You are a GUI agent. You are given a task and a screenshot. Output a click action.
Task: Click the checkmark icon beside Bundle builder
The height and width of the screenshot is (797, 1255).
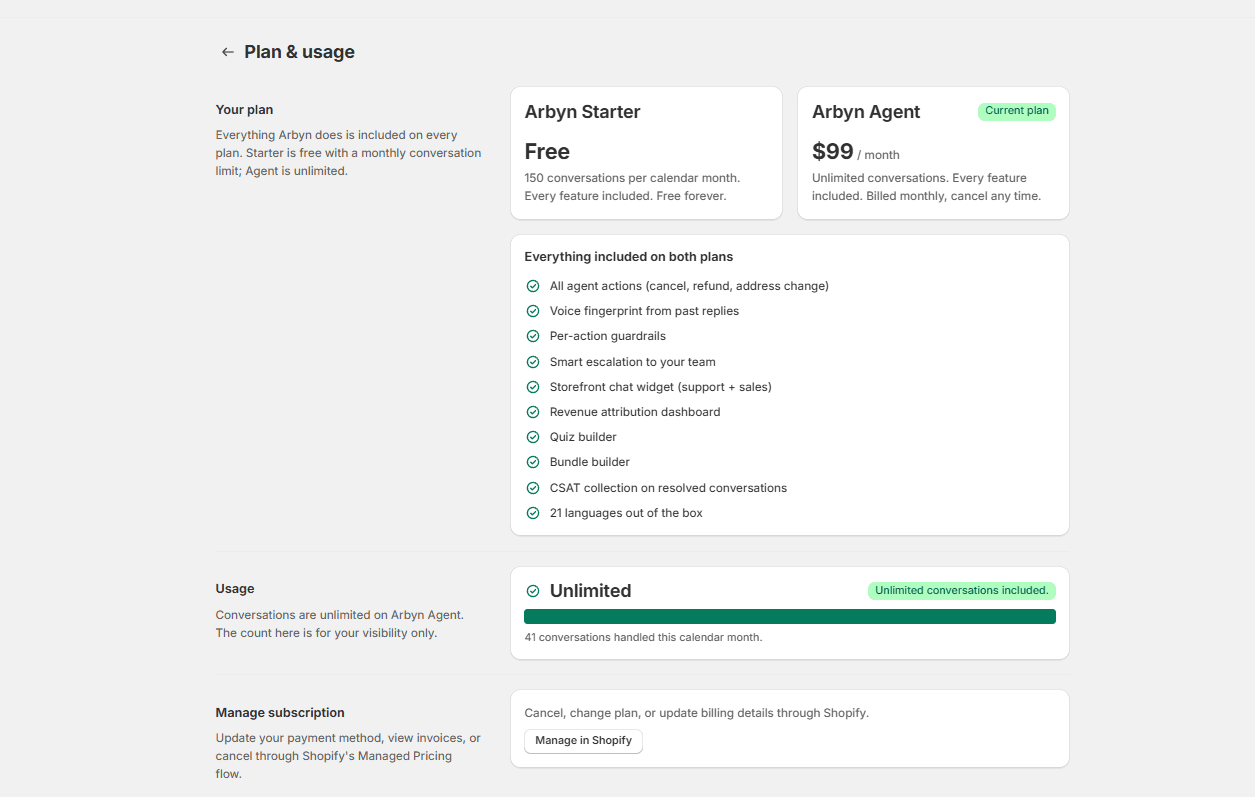click(x=533, y=462)
